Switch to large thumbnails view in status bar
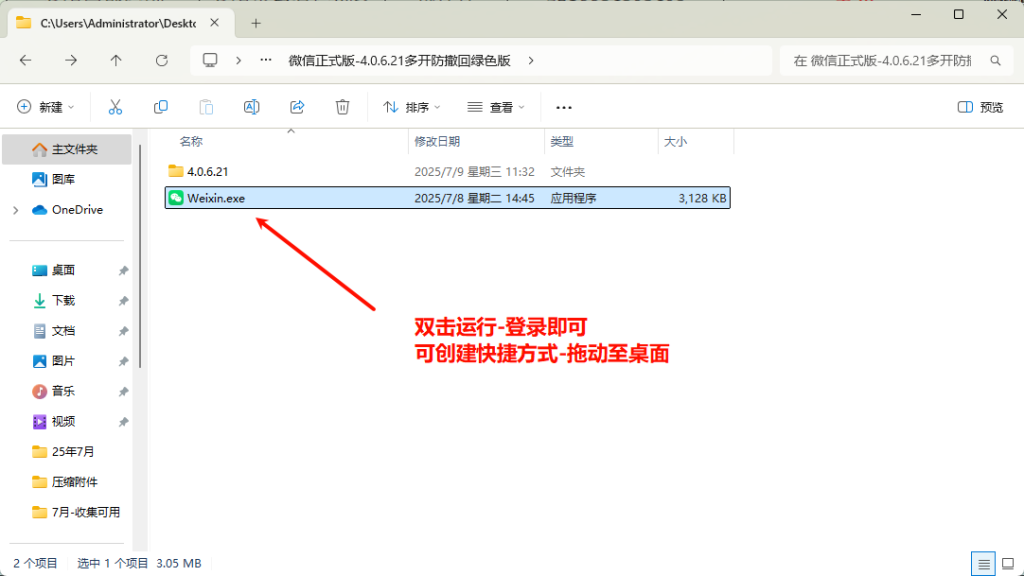Screen dimensions: 1024x576 pyautogui.click(x=1008, y=563)
